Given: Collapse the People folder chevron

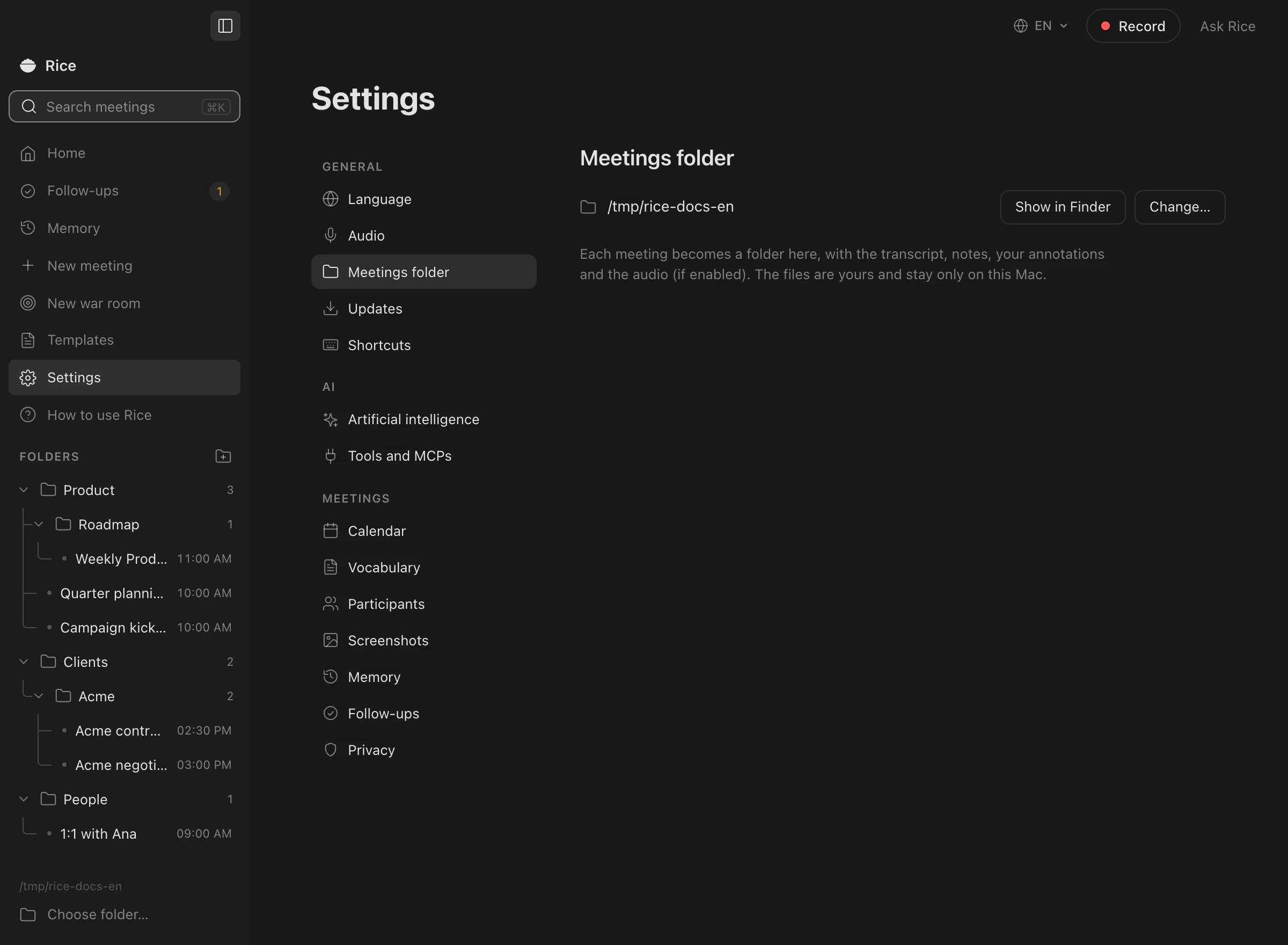Looking at the screenshot, I should [24, 798].
